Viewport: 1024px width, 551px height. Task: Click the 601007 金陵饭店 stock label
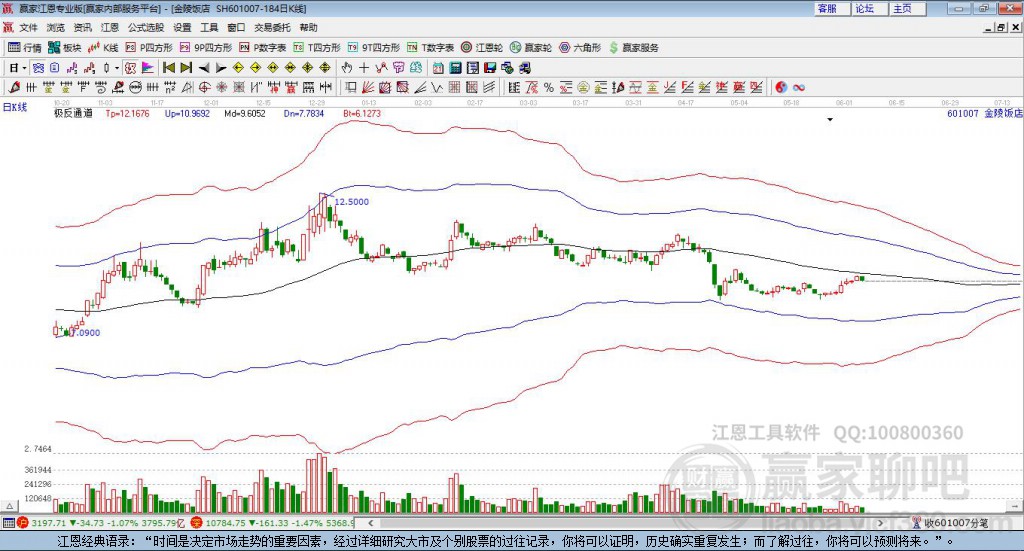tap(985, 114)
